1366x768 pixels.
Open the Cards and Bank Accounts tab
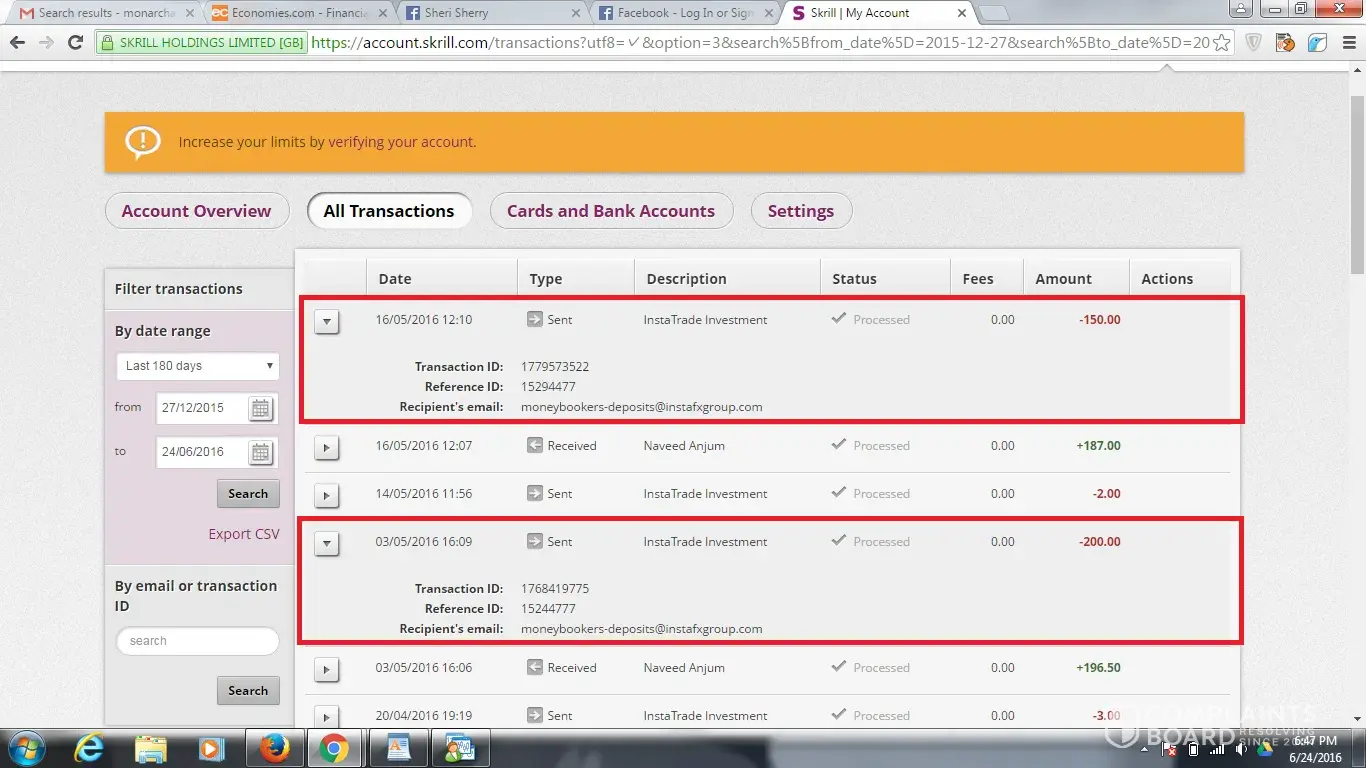pyautogui.click(x=610, y=211)
